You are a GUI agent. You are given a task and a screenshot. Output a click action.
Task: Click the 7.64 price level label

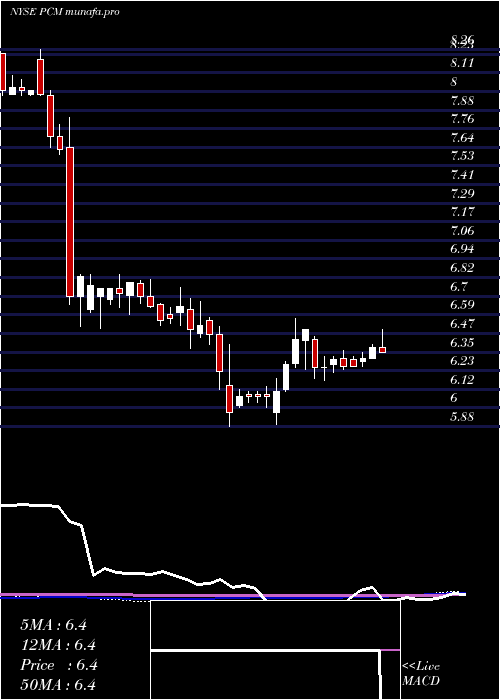(462, 138)
